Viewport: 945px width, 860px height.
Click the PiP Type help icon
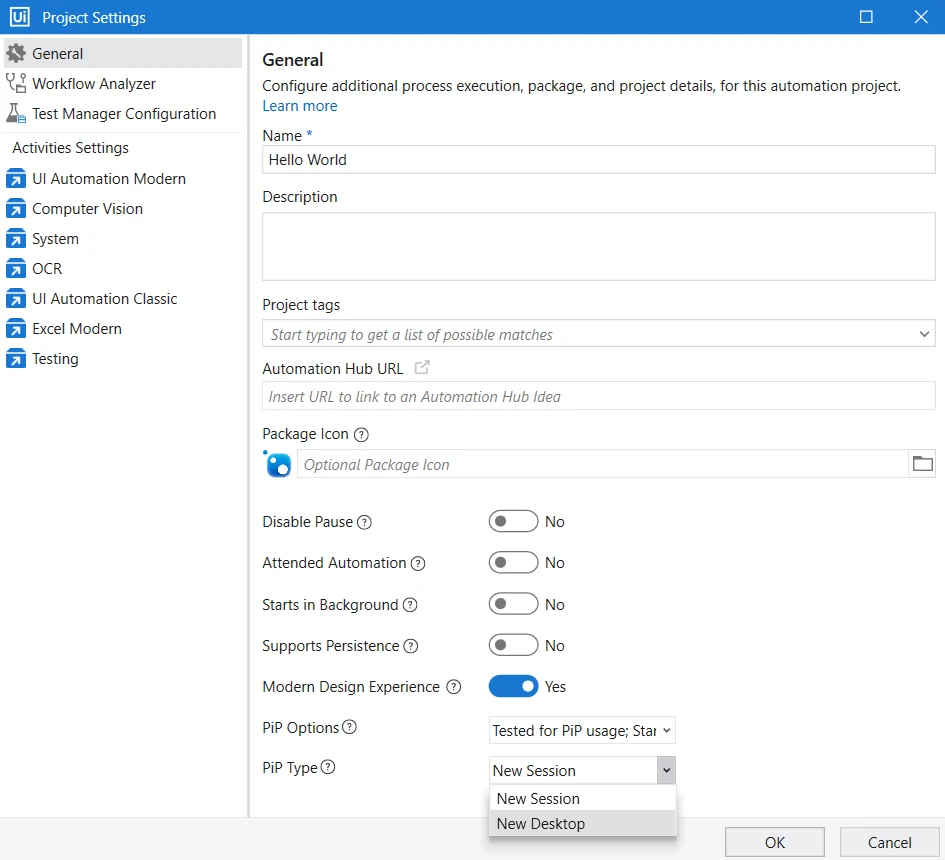[328, 767]
